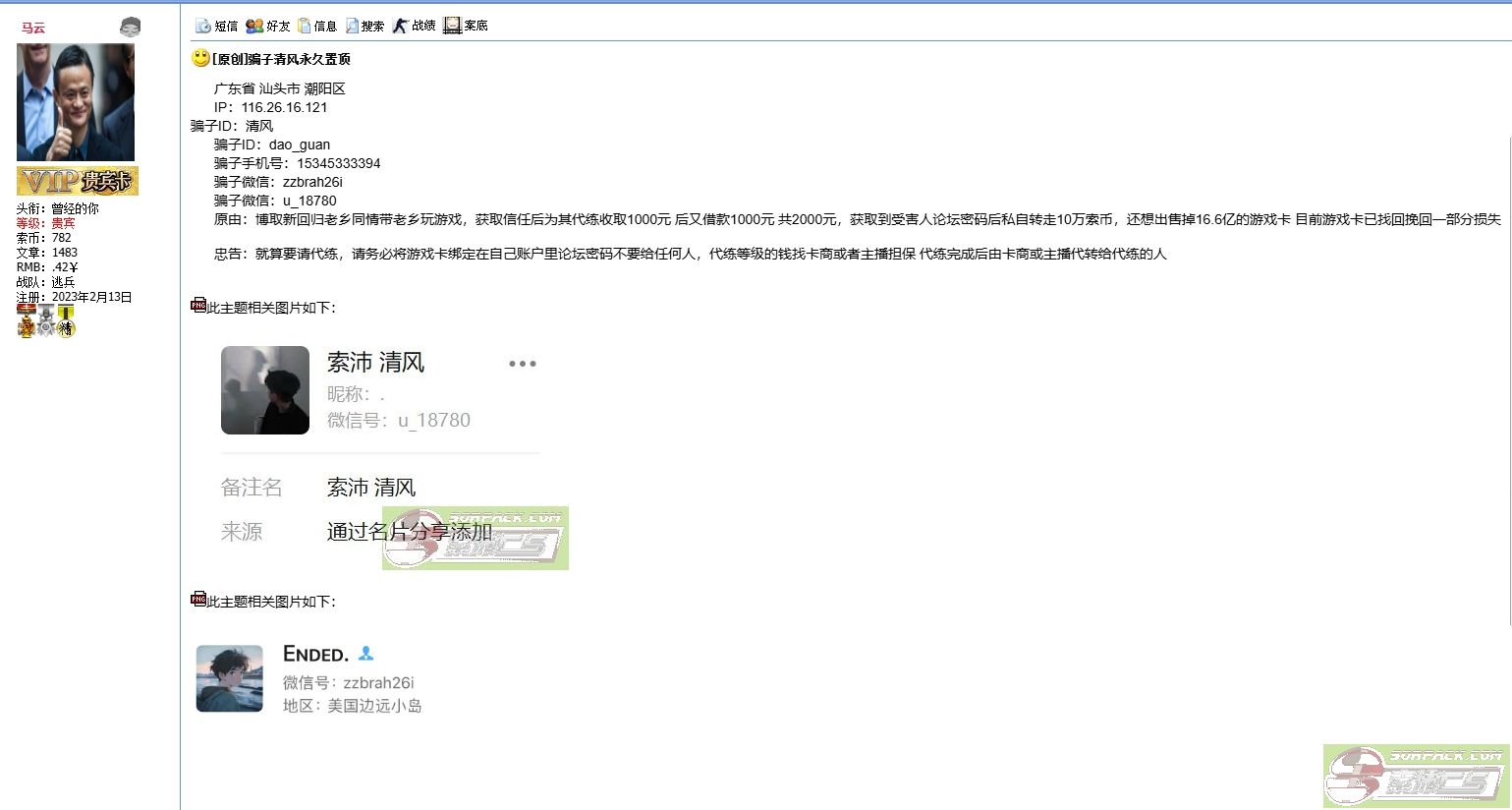Click the gray face status icon

(x=130, y=28)
